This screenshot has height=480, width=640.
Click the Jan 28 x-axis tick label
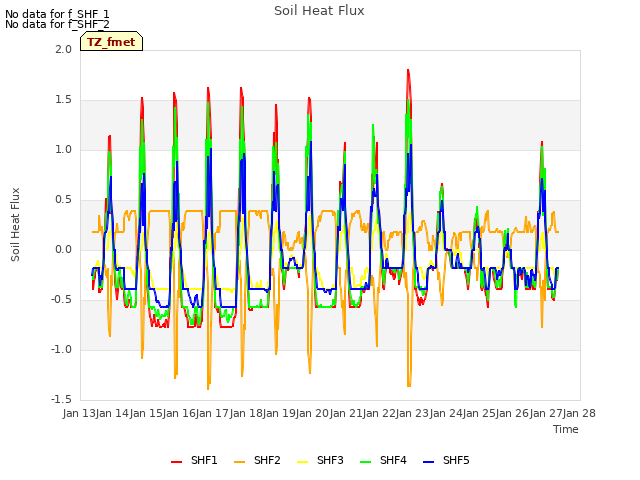(579, 413)
